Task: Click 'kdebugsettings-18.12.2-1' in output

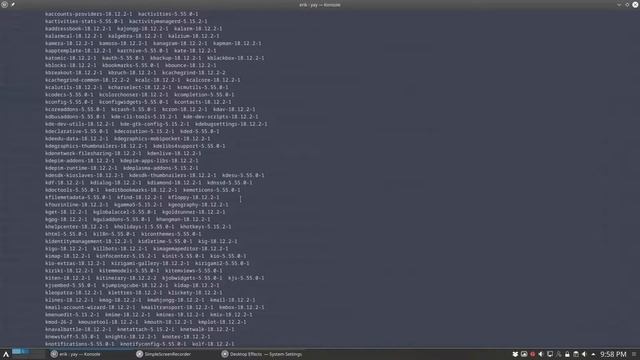Action: coord(231,124)
